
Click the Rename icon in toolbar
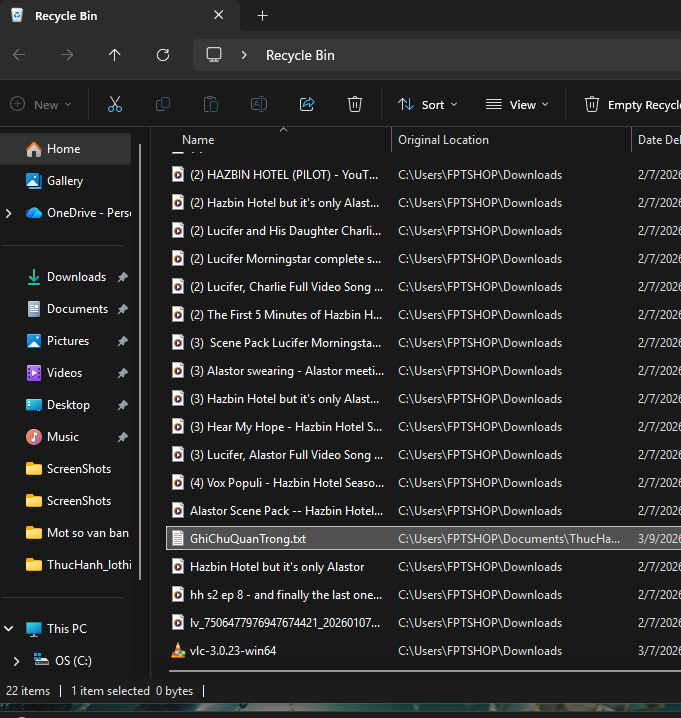click(x=259, y=104)
